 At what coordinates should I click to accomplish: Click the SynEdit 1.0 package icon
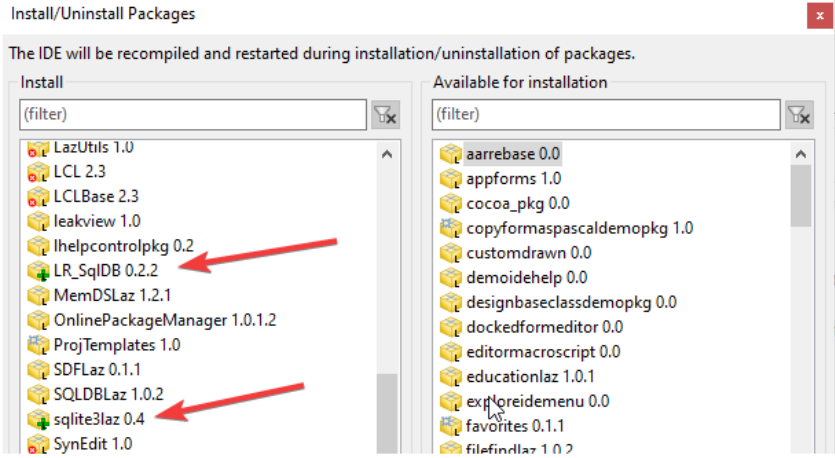pos(38,442)
